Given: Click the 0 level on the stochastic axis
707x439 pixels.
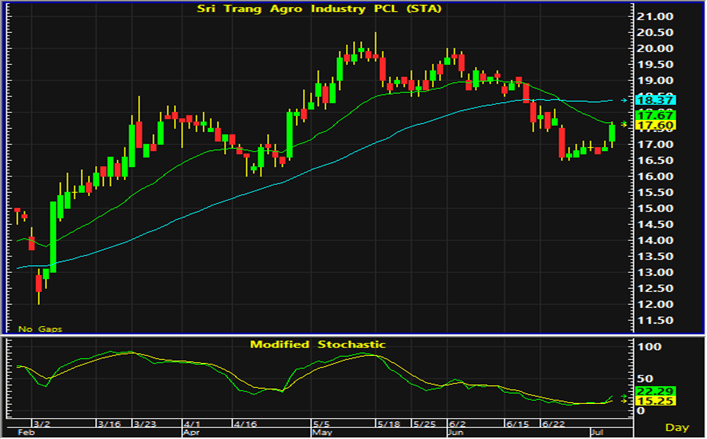Looking at the screenshot, I should pyautogui.click(x=640, y=411).
